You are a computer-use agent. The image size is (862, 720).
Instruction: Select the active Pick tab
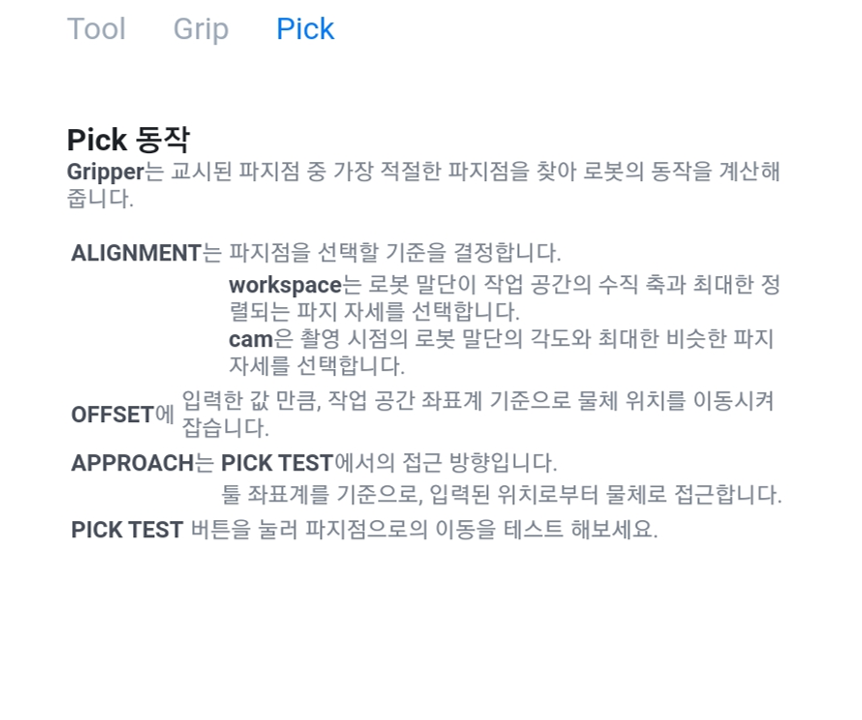coord(305,29)
